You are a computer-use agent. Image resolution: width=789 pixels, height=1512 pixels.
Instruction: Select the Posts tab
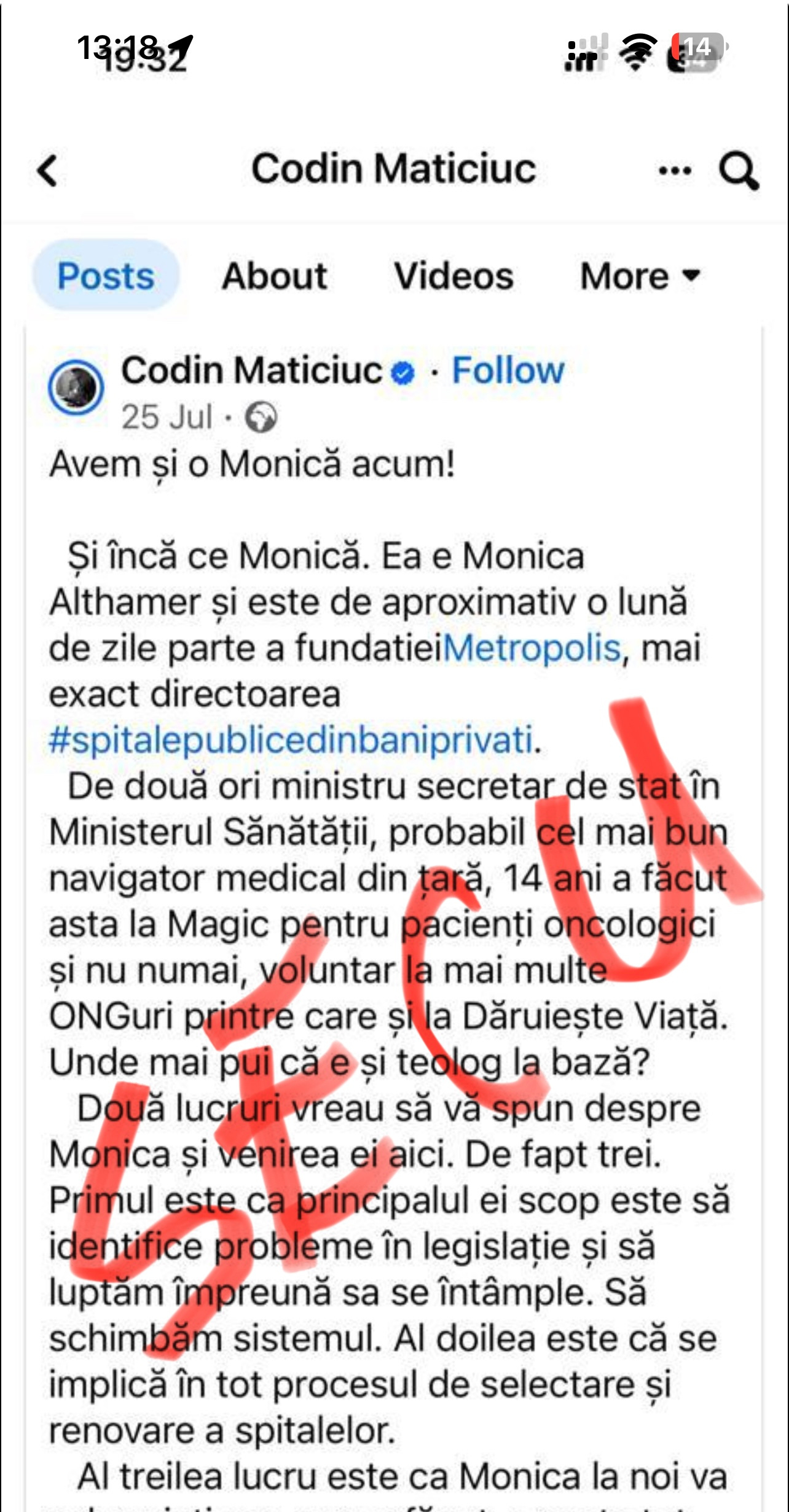tap(106, 275)
